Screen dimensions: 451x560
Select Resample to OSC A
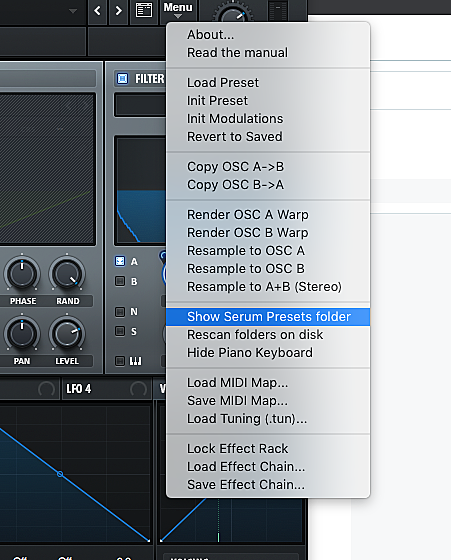pyautogui.click(x=246, y=251)
